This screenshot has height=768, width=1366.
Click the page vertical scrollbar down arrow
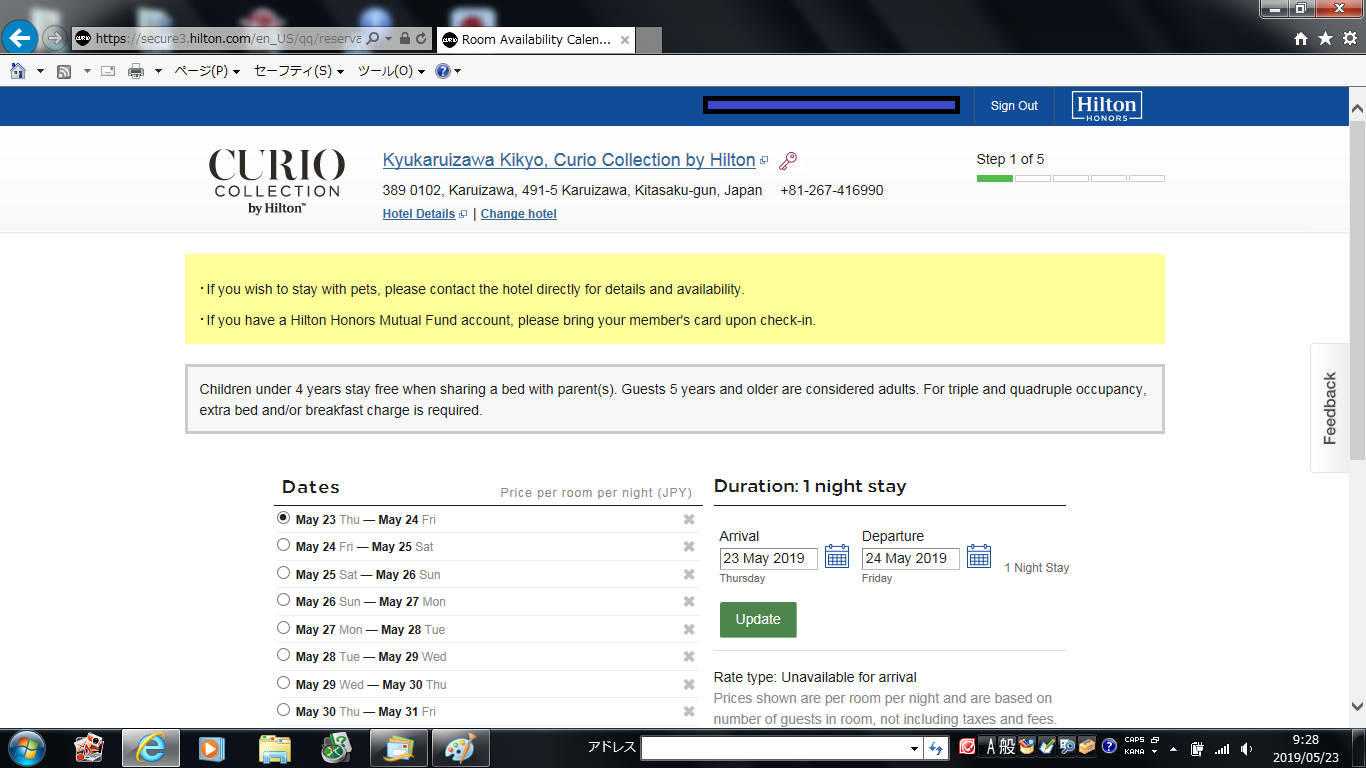pos(1357,706)
